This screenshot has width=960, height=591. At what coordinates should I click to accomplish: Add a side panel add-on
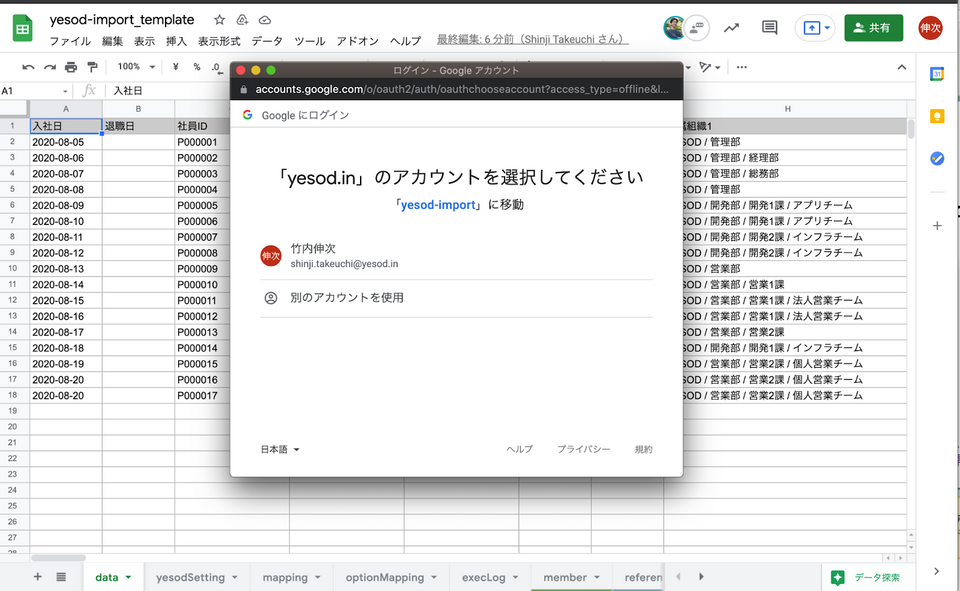pos(937,226)
